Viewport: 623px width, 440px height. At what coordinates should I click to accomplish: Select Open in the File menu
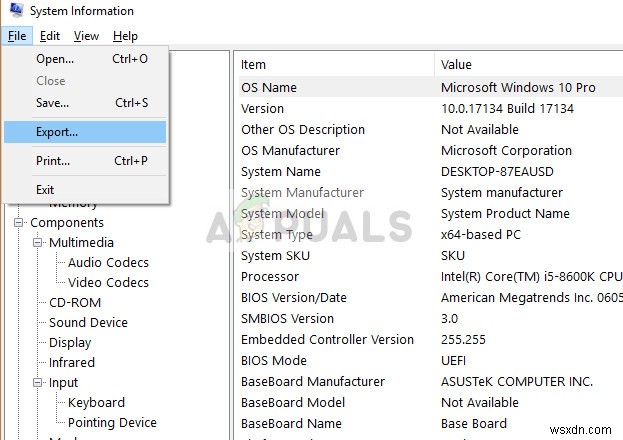(55, 59)
